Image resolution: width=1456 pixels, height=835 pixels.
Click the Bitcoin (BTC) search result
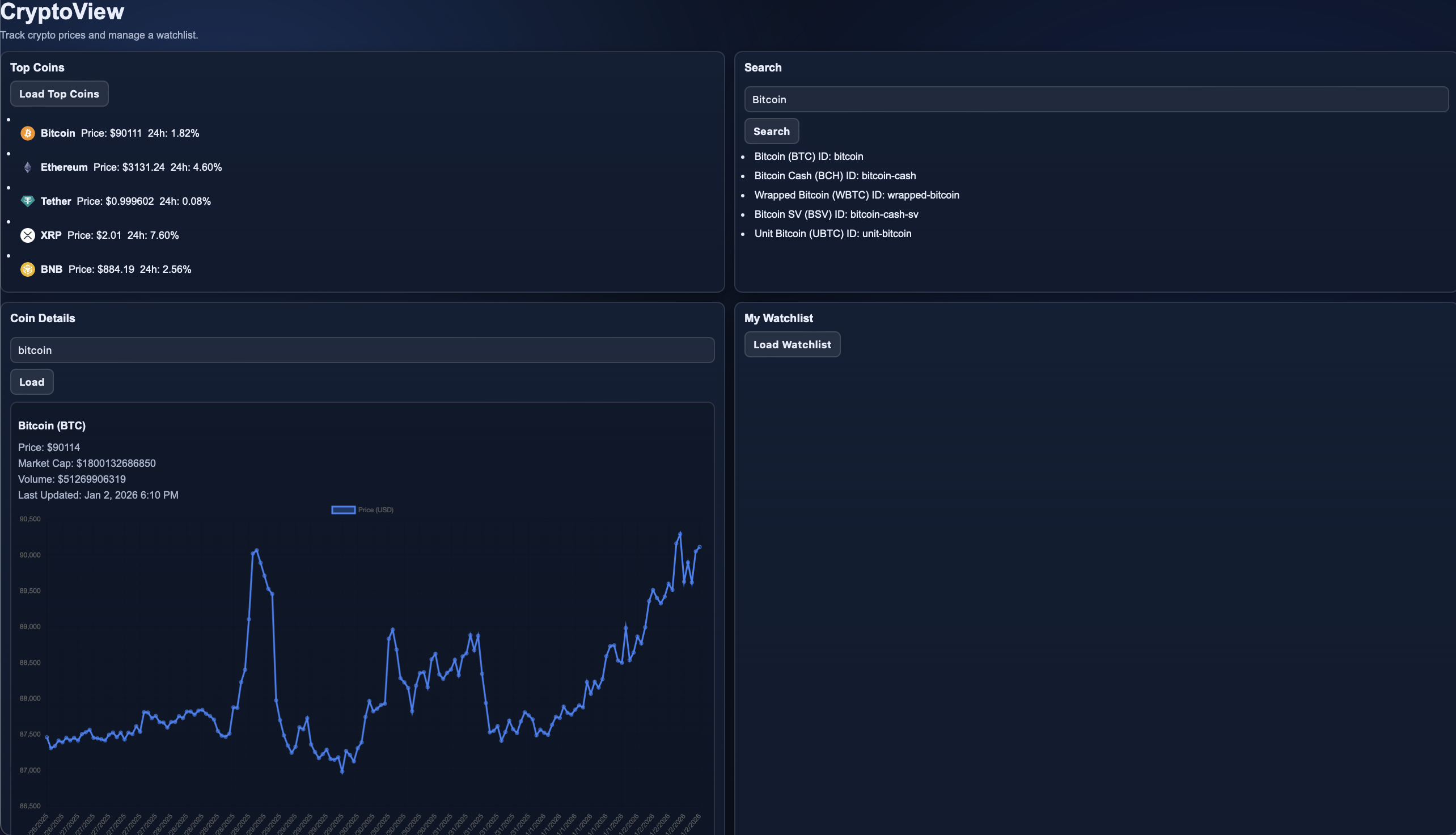[808, 157]
